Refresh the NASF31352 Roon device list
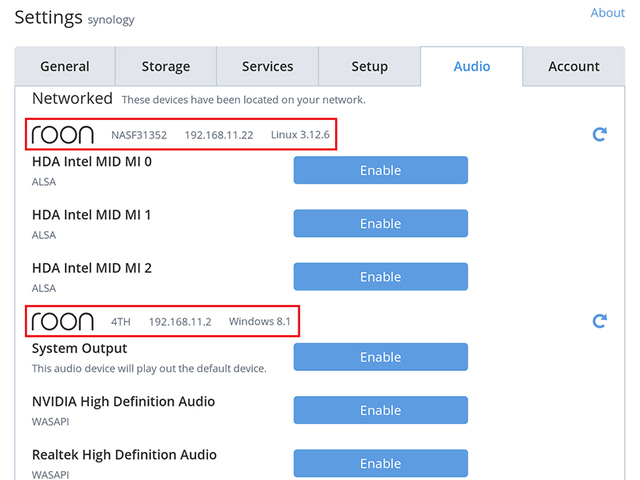Image resolution: width=640 pixels, height=480 pixels. (600, 134)
